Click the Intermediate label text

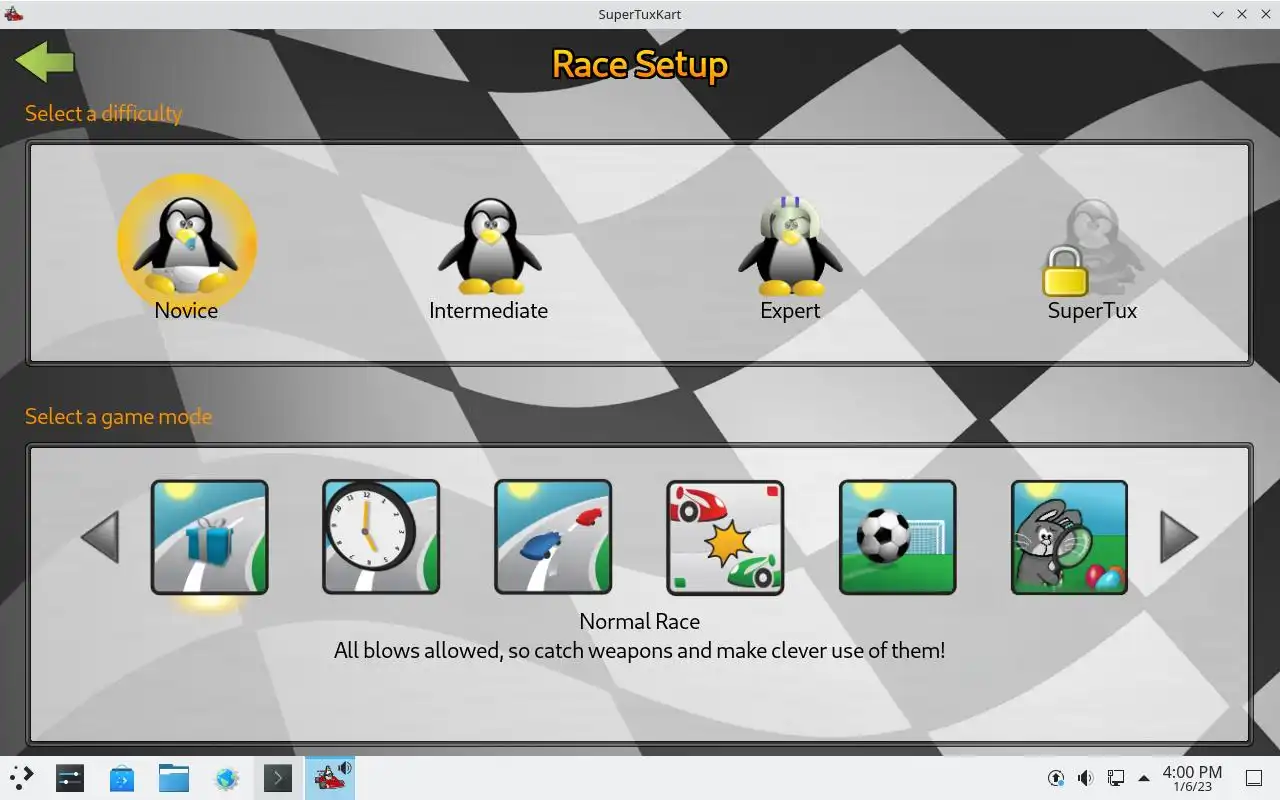click(488, 310)
